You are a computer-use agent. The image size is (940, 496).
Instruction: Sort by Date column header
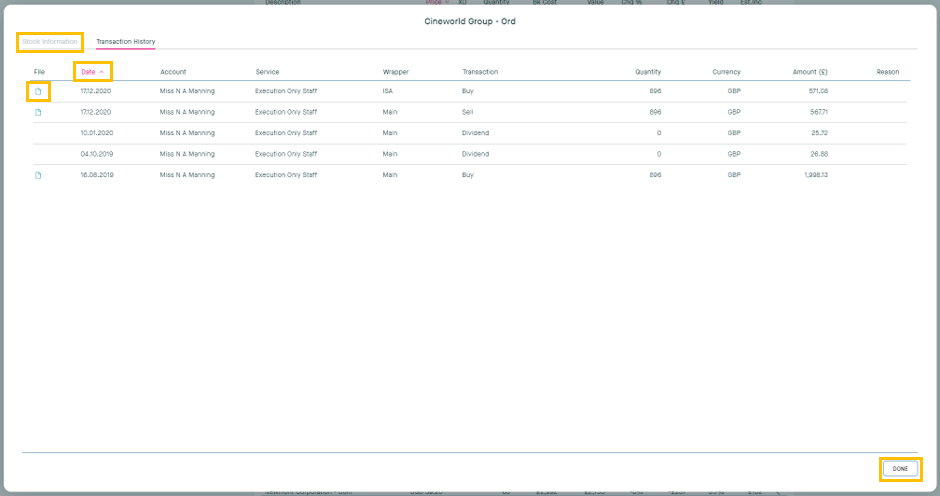coord(92,72)
